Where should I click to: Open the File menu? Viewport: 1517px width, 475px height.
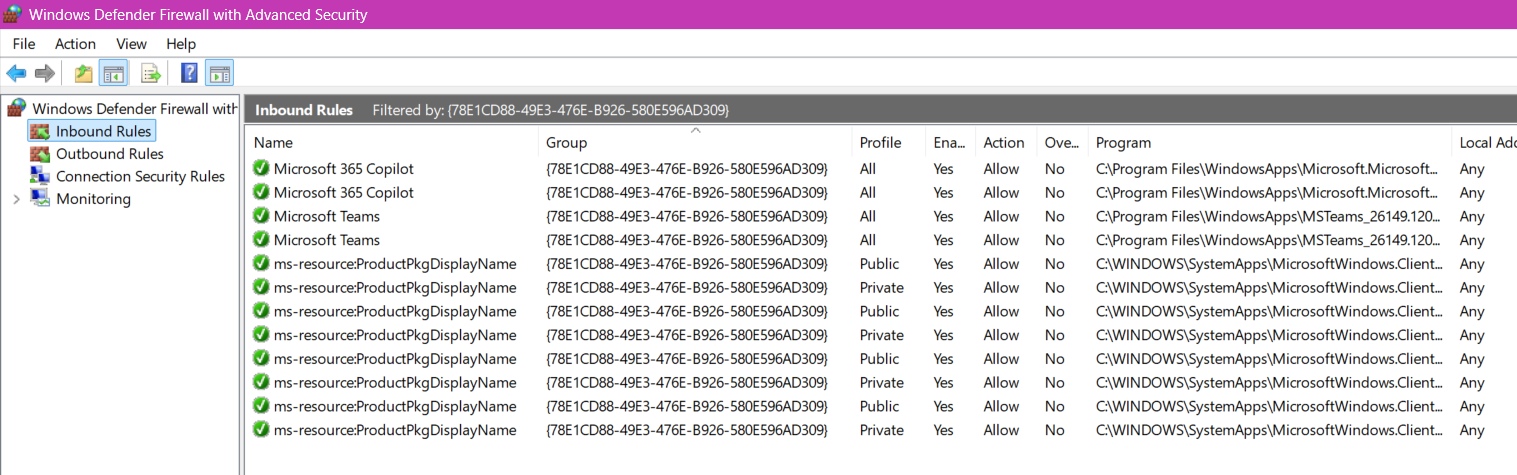pos(24,44)
